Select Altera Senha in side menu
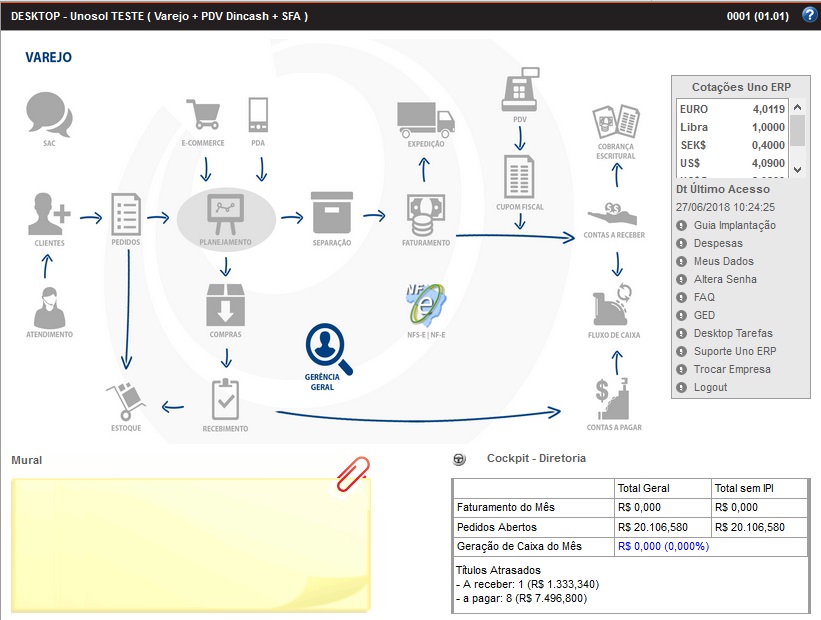The width and height of the screenshot is (821, 620). [725, 279]
